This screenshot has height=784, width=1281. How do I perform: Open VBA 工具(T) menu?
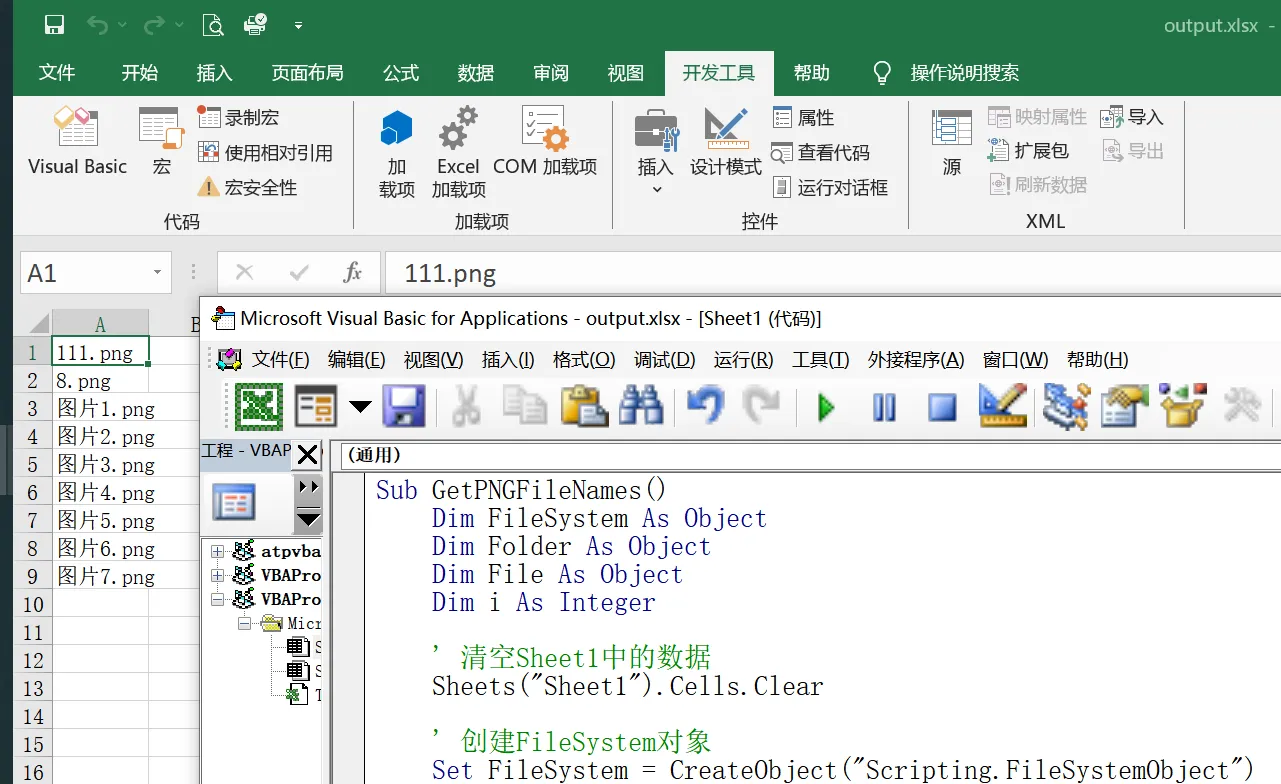tap(821, 360)
